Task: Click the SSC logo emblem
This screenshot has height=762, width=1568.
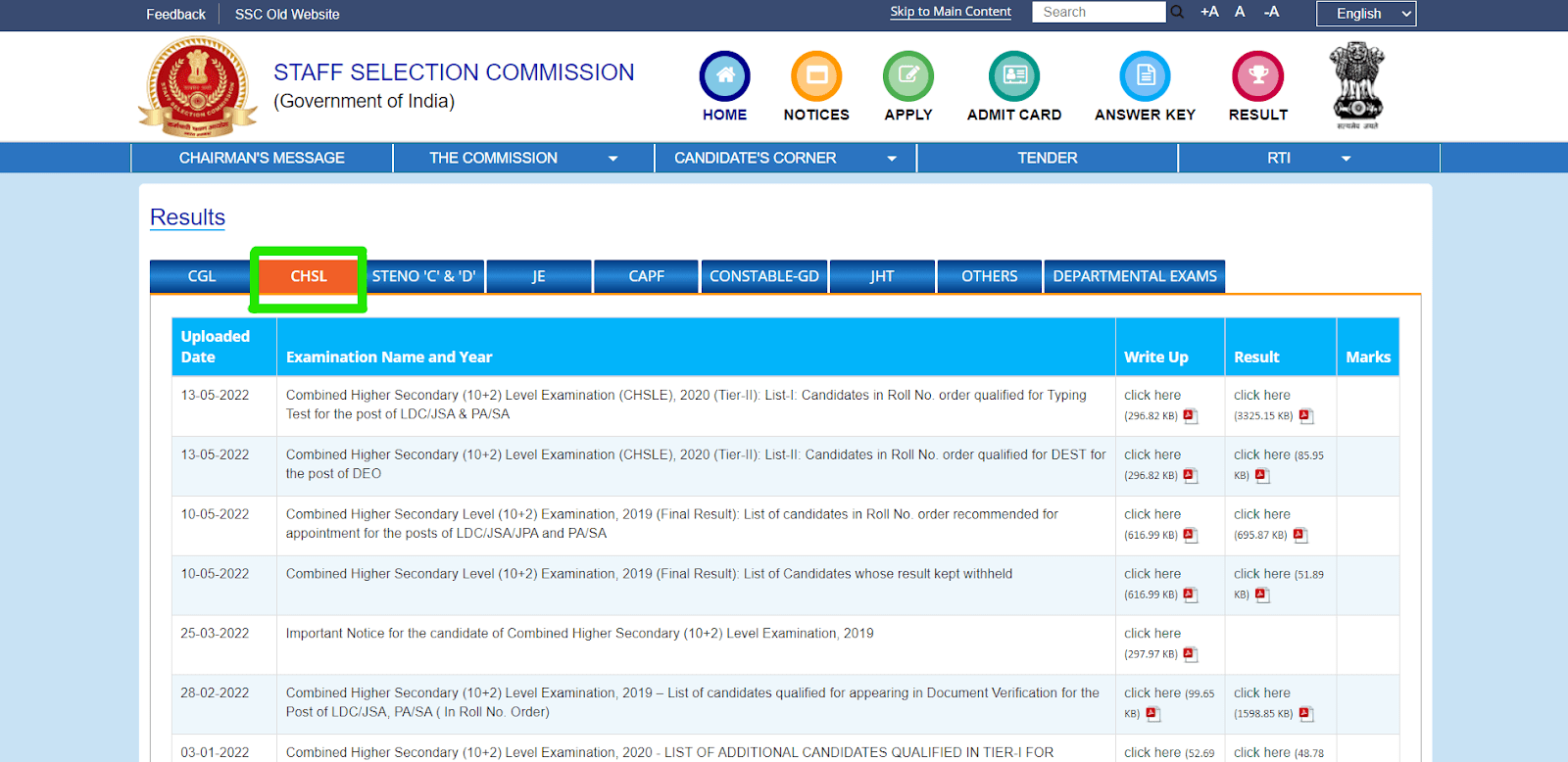Action: point(198,87)
